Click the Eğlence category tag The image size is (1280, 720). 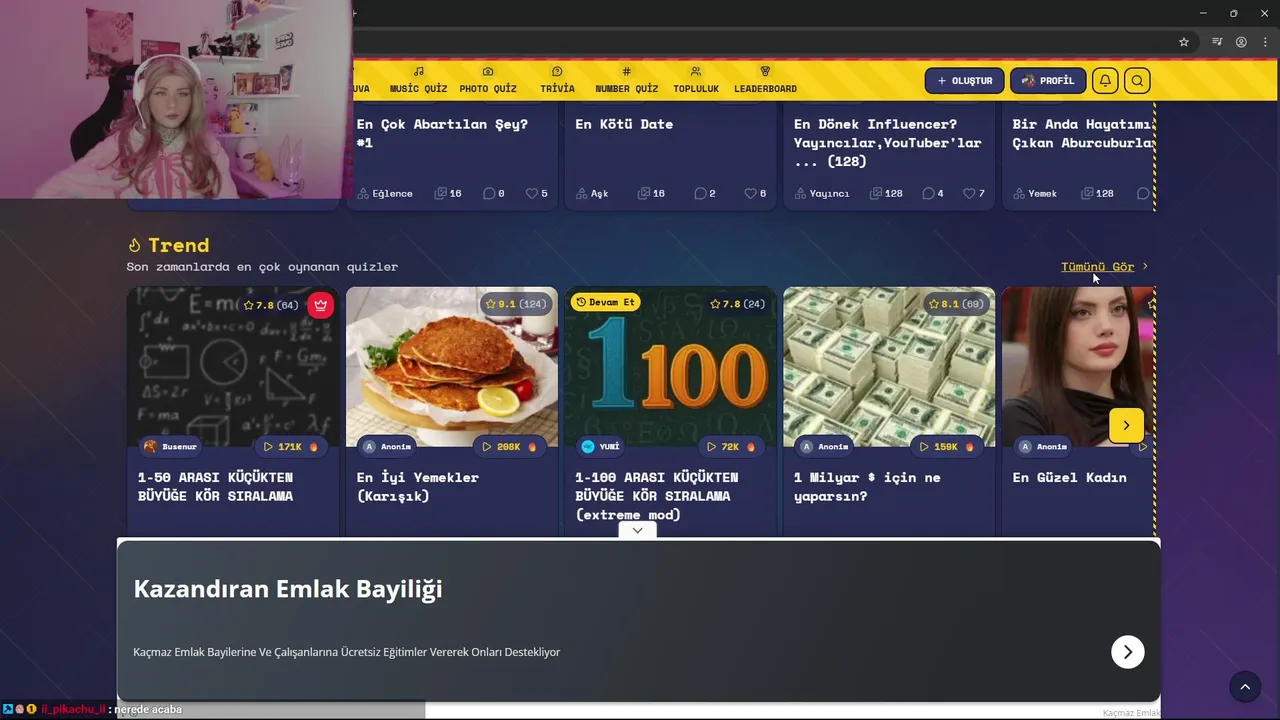point(385,193)
